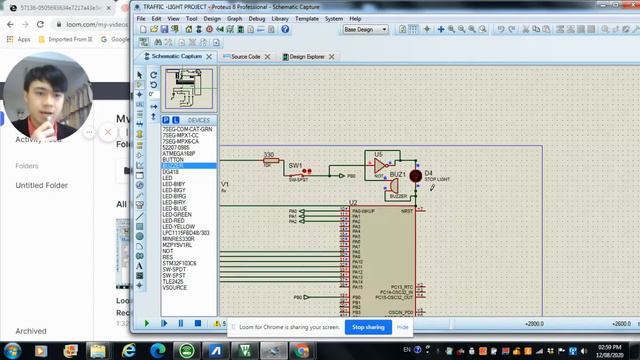The height and width of the screenshot is (360, 640).
Task: Select the Component Mode tool
Action: click(140, 85)
